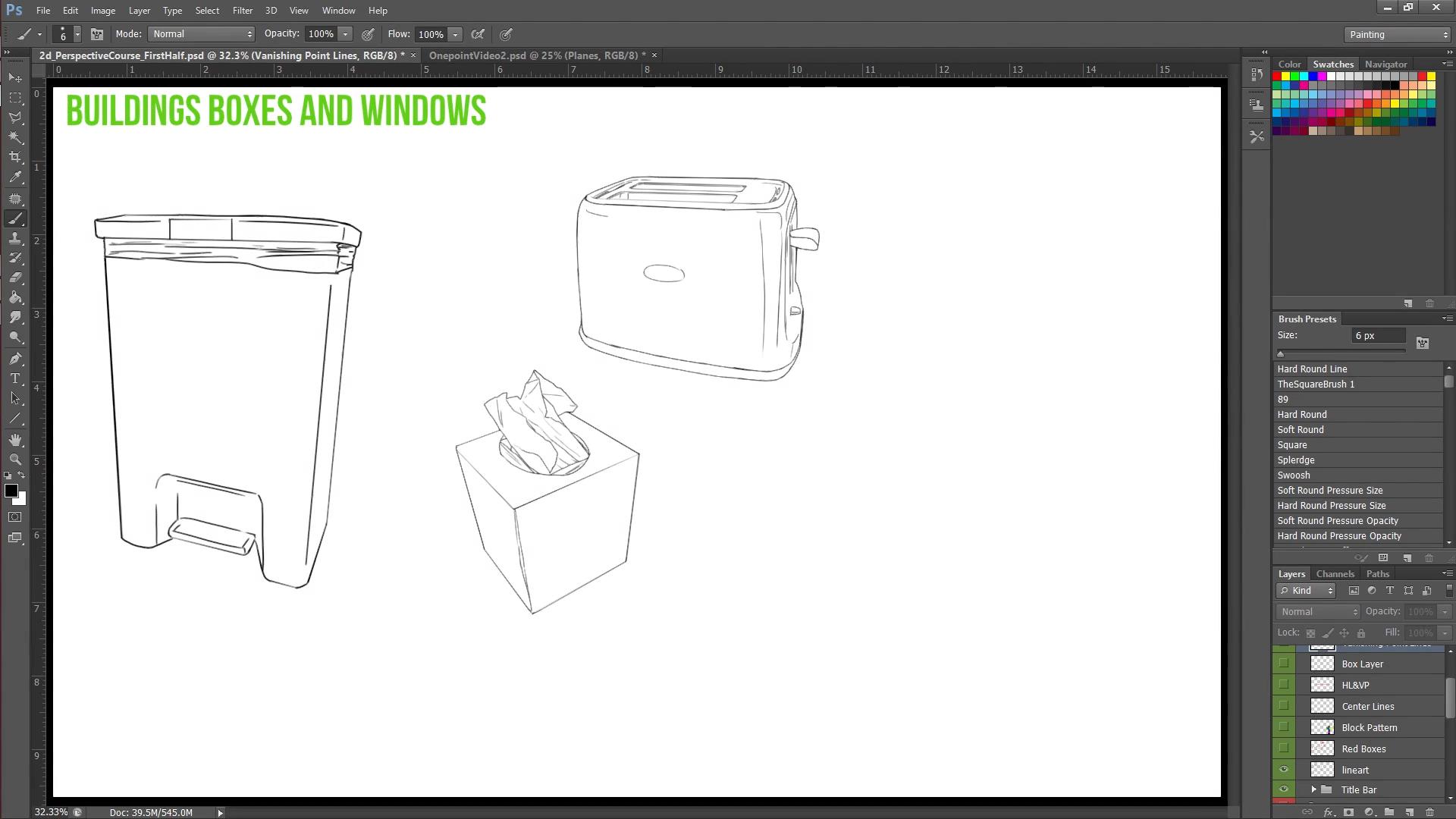Choose the Swoosh brush preset
The image size is (1456, 819).
coord(1357,475)
